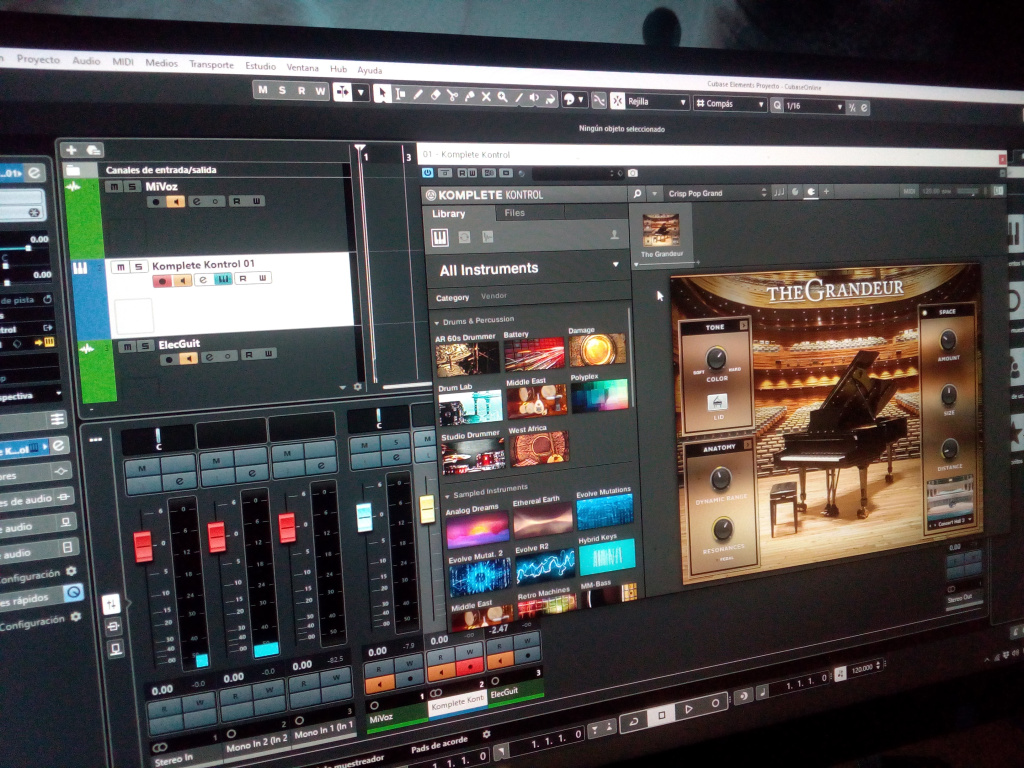Click the first red mixer channel fader

pyautogui.click(x=143, y=546)
